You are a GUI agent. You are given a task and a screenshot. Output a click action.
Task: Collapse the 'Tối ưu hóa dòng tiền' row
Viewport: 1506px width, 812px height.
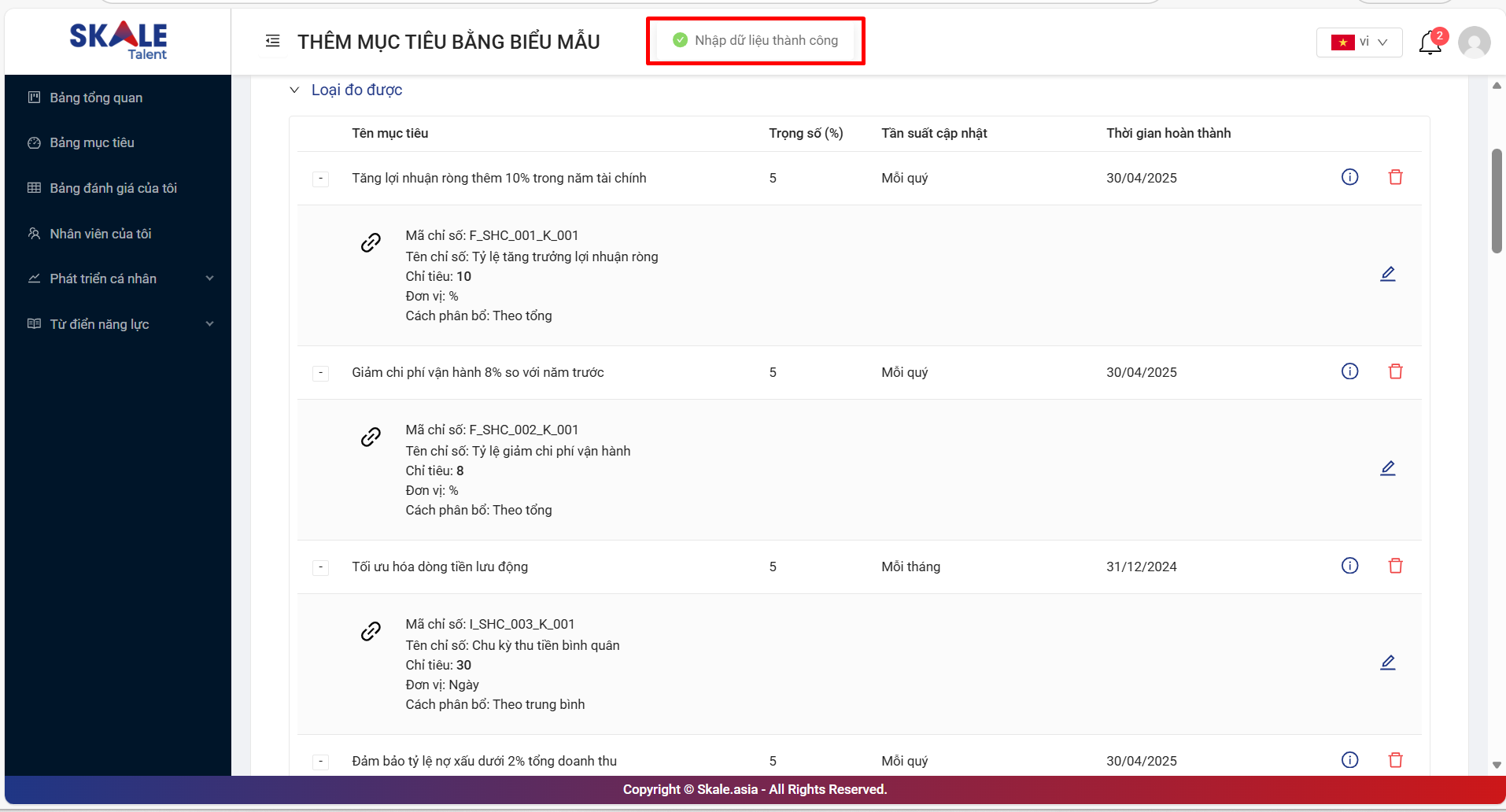click(321, 567)
